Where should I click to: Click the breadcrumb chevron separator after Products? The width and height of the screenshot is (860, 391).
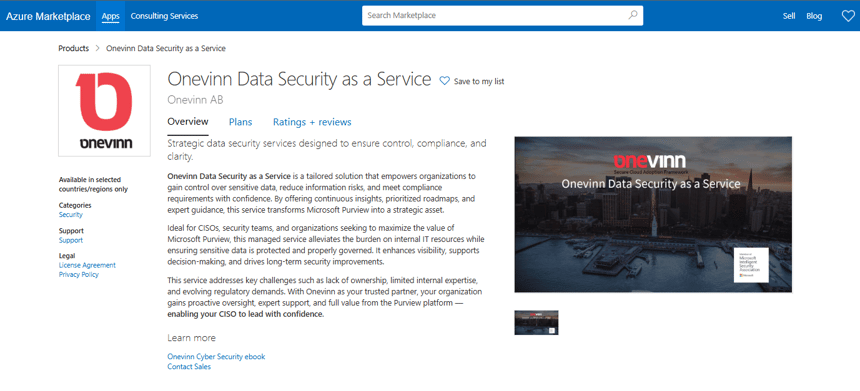coord(98,48)
